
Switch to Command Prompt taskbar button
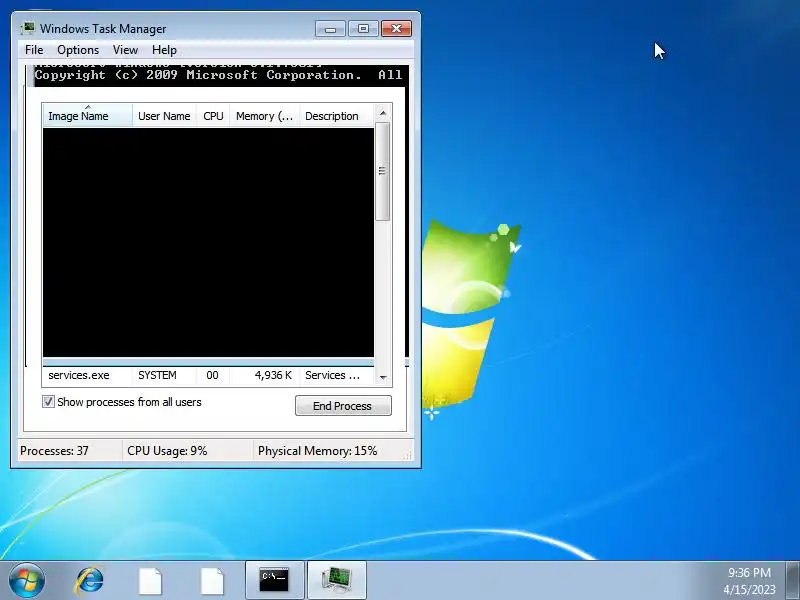(274, 581)
